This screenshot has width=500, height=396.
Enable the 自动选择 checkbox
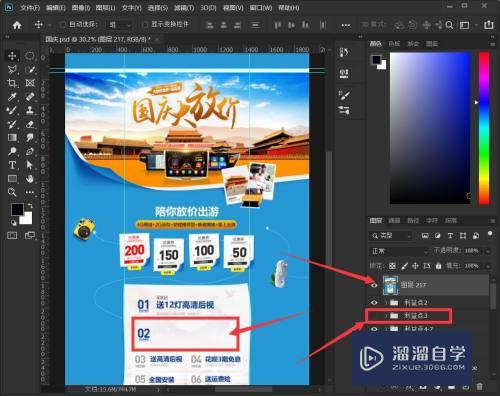pyautogui.click(x=62, y=25)
